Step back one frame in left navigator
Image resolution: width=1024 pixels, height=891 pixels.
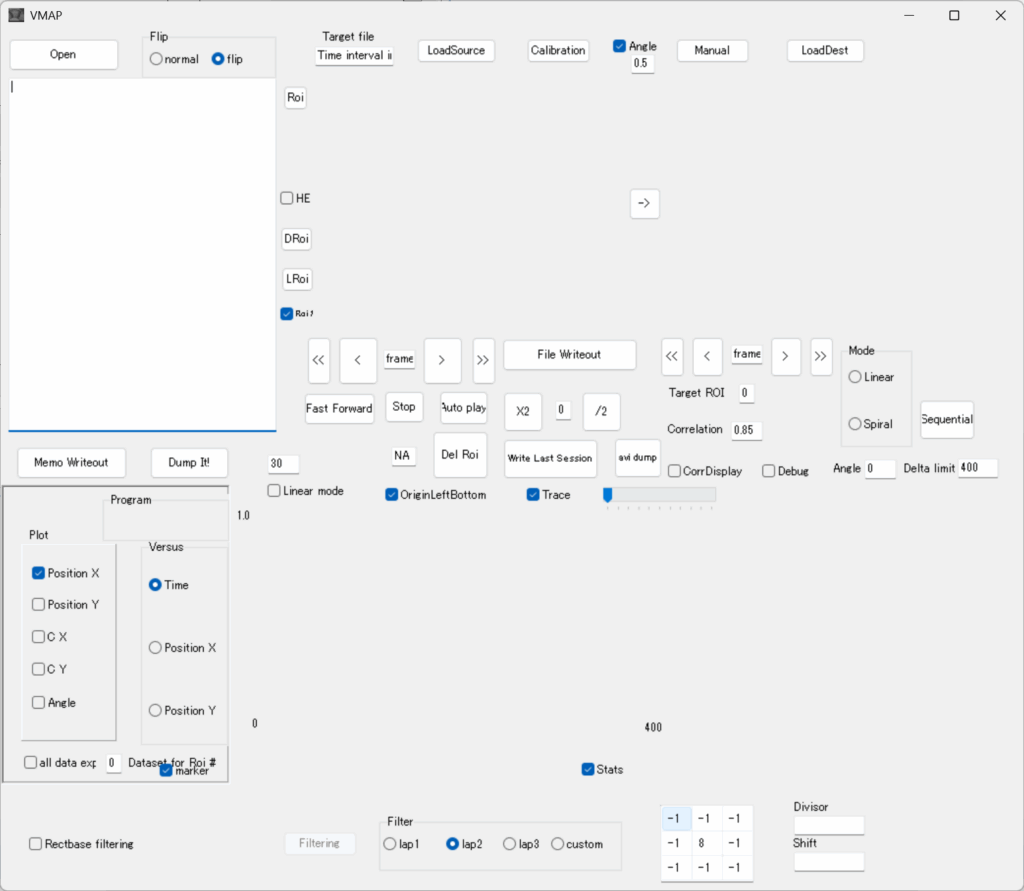point(358,360)
